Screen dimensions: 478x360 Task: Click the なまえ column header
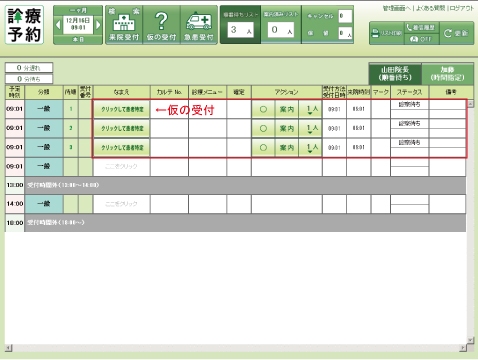point(121,92)
